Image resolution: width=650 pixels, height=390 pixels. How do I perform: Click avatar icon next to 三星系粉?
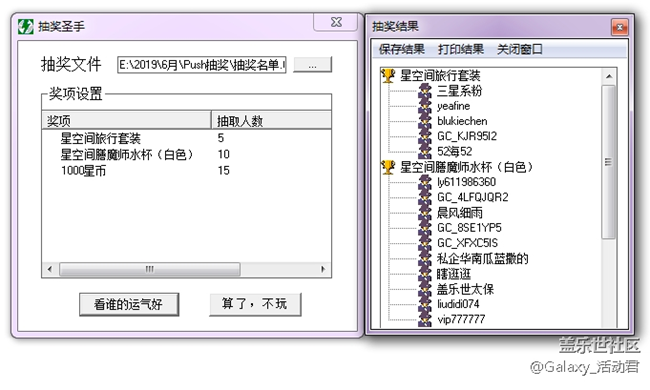click(x=425, y=91)
